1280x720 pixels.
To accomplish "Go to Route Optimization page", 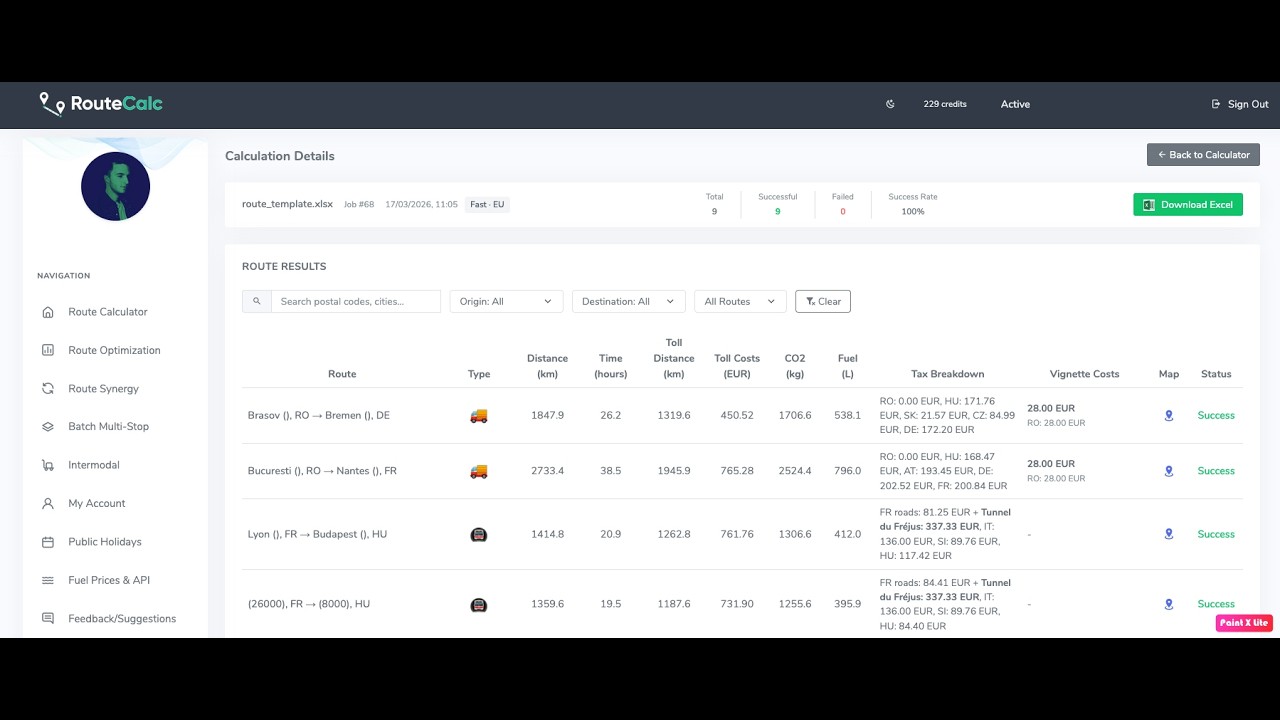I will (114, 350).
